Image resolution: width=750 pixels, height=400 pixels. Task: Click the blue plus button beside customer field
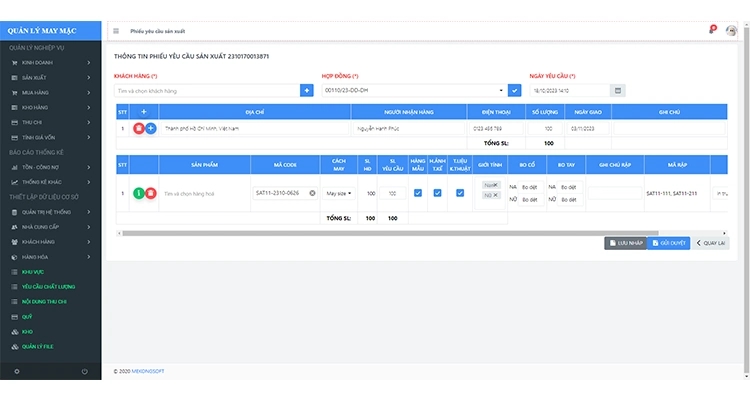[306, 90]
